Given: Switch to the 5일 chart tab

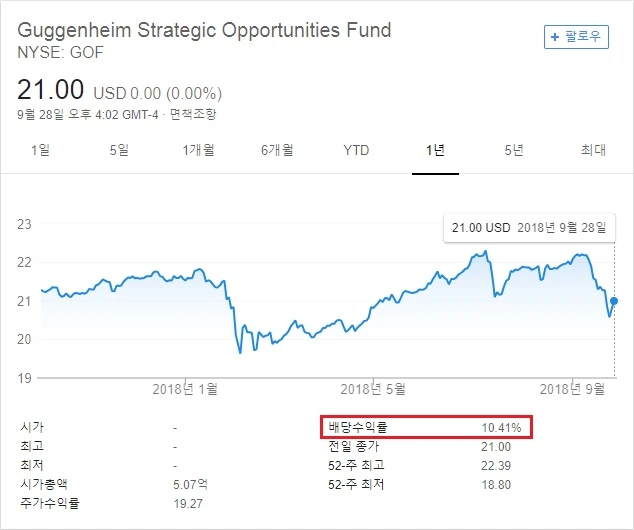Looking at the screenshot, I should [x=119, y=150].
